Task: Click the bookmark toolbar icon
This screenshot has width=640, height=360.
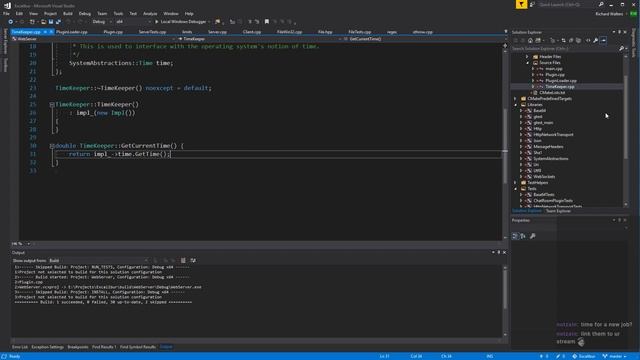Action: pos(267,22)
